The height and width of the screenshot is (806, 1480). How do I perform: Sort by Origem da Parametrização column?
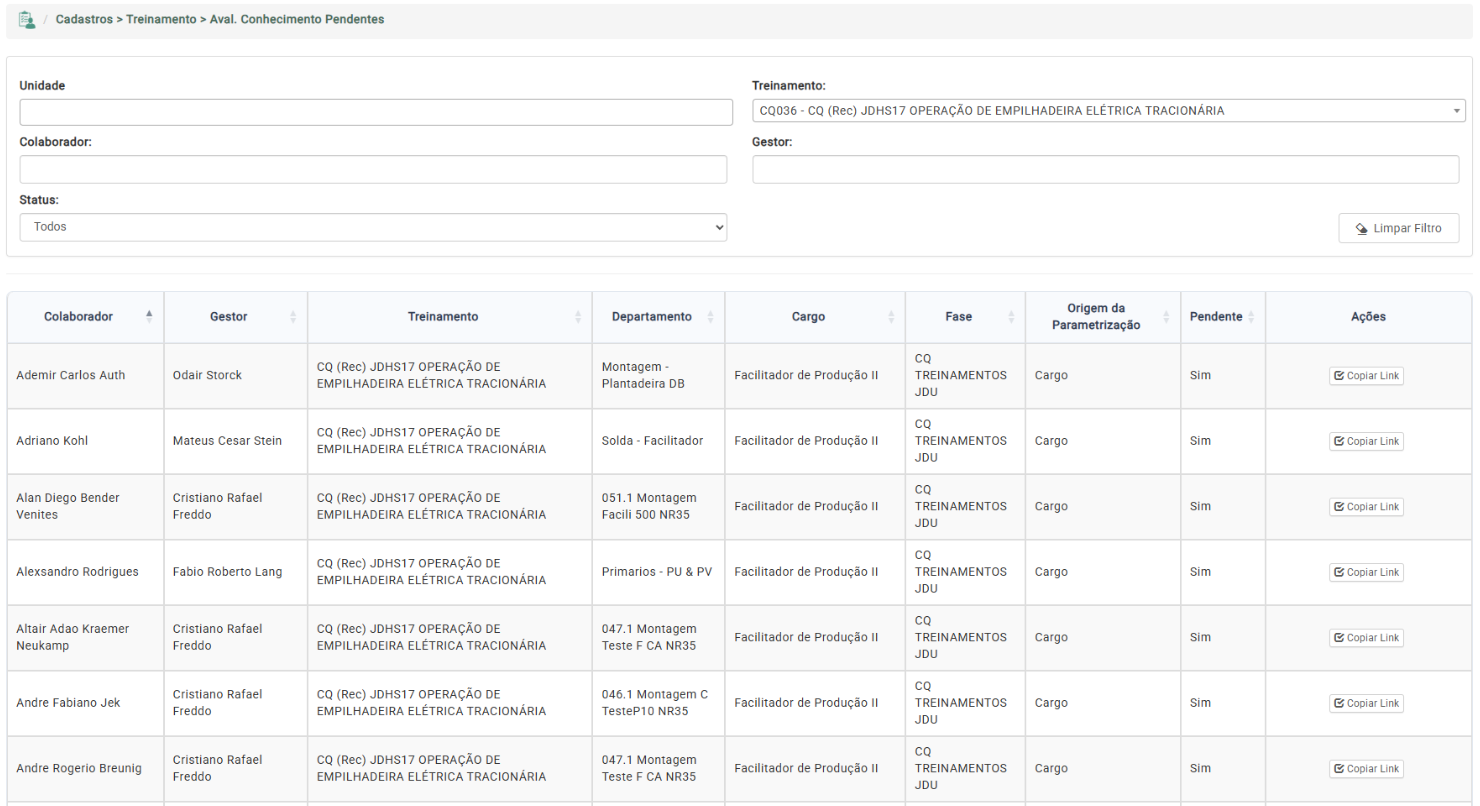tap(1102, 316)
